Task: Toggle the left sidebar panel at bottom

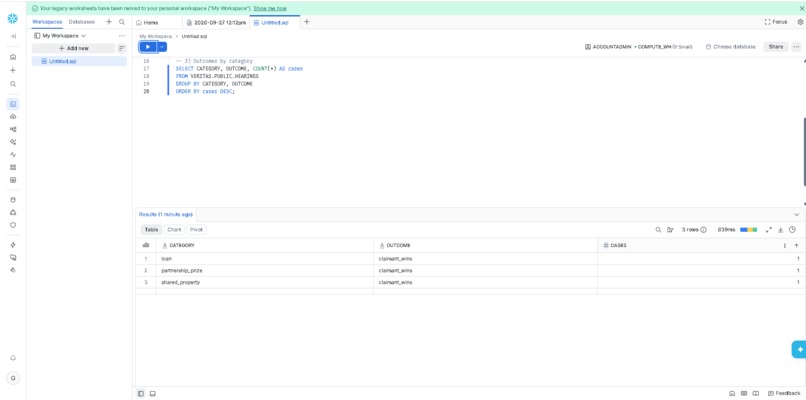Action: point(141,393)
